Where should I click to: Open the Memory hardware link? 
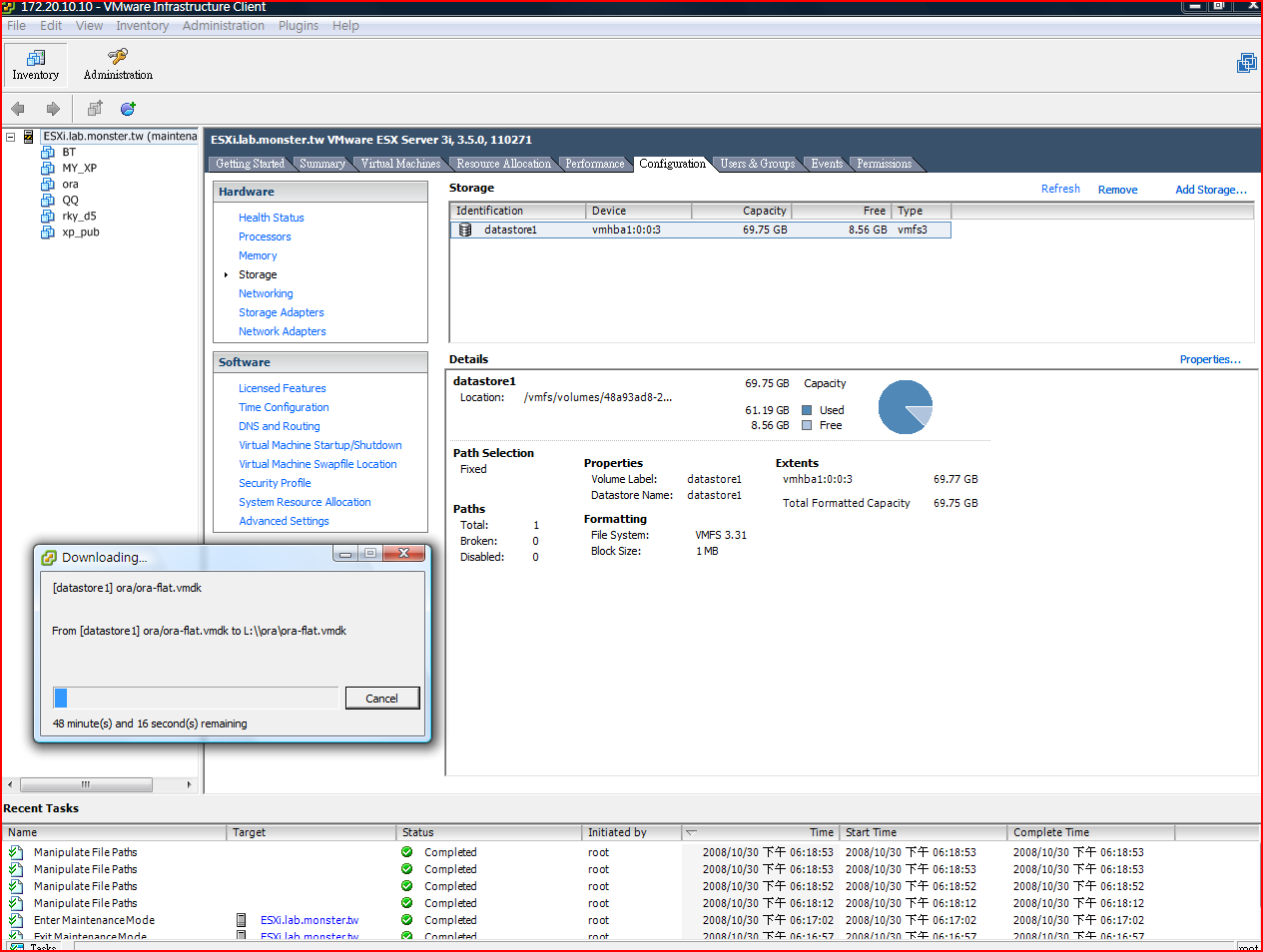pos(258,255)
